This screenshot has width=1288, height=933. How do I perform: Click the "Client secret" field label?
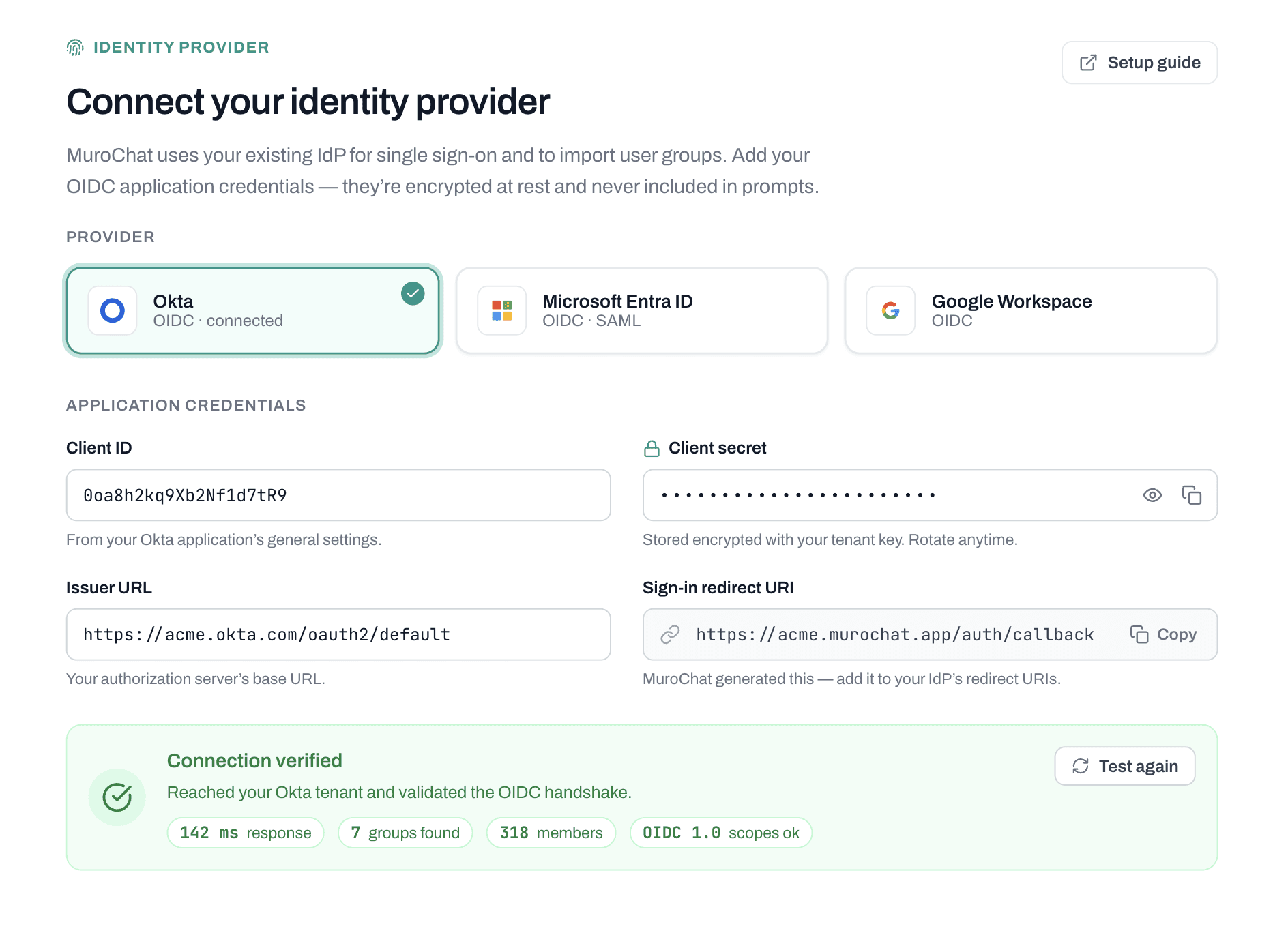pos(718,448)
